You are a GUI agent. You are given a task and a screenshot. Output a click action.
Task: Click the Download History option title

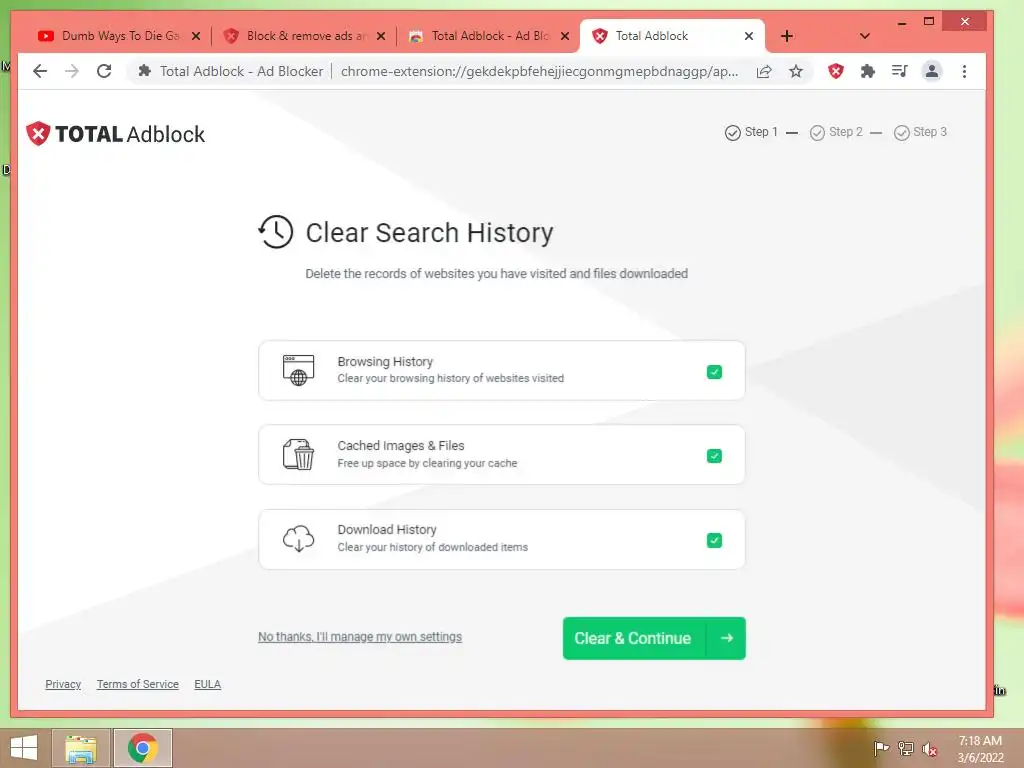click(387, 530)
